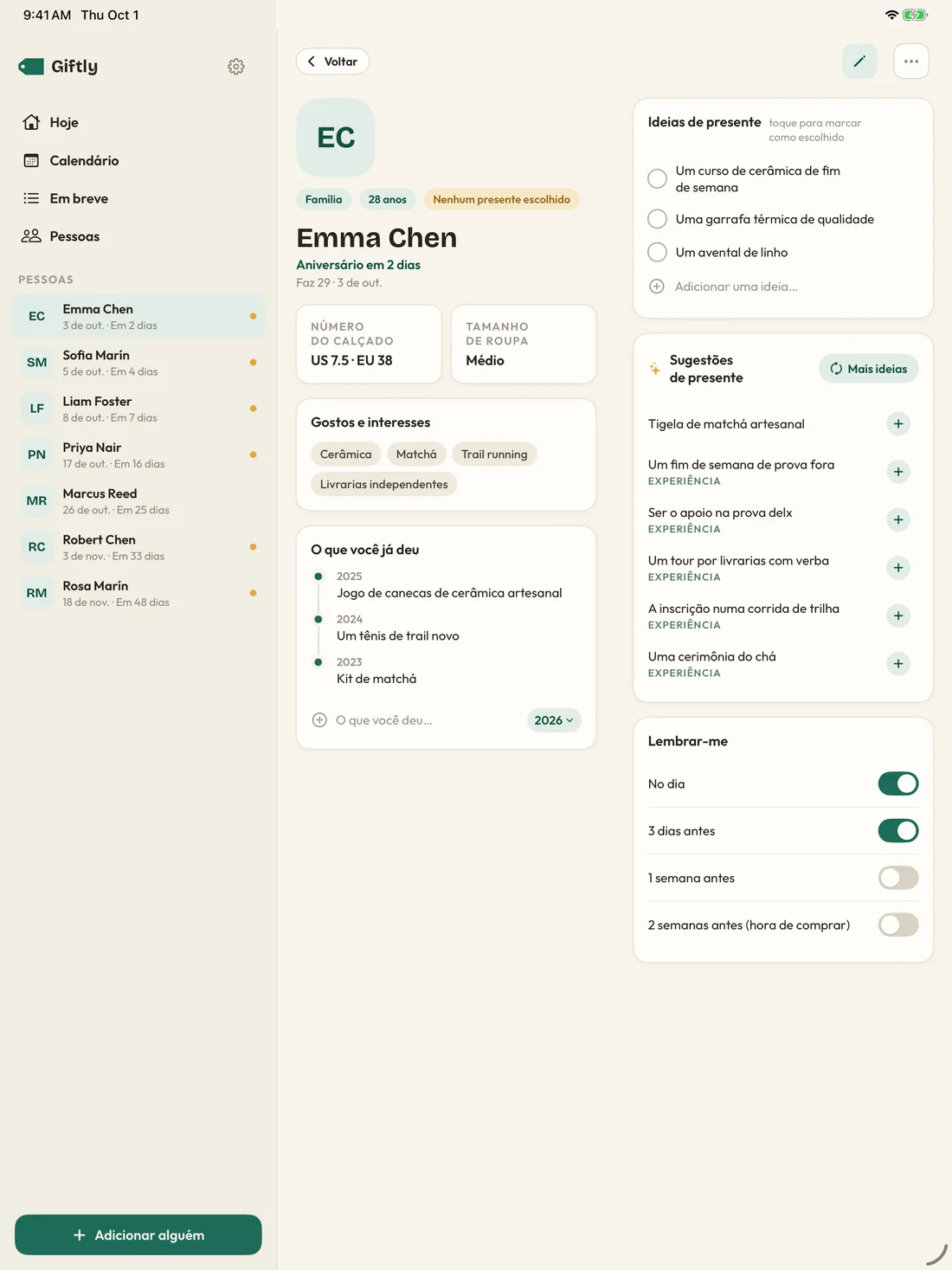Click 'Adicionar uma ideia...' field
Viewport: 952px width, 1270px height.
point(783,287)
